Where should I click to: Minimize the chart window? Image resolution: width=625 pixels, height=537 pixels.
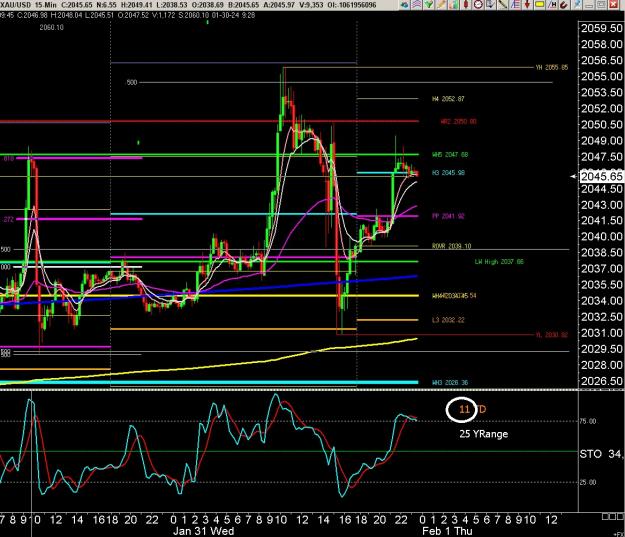coord(590,5)
